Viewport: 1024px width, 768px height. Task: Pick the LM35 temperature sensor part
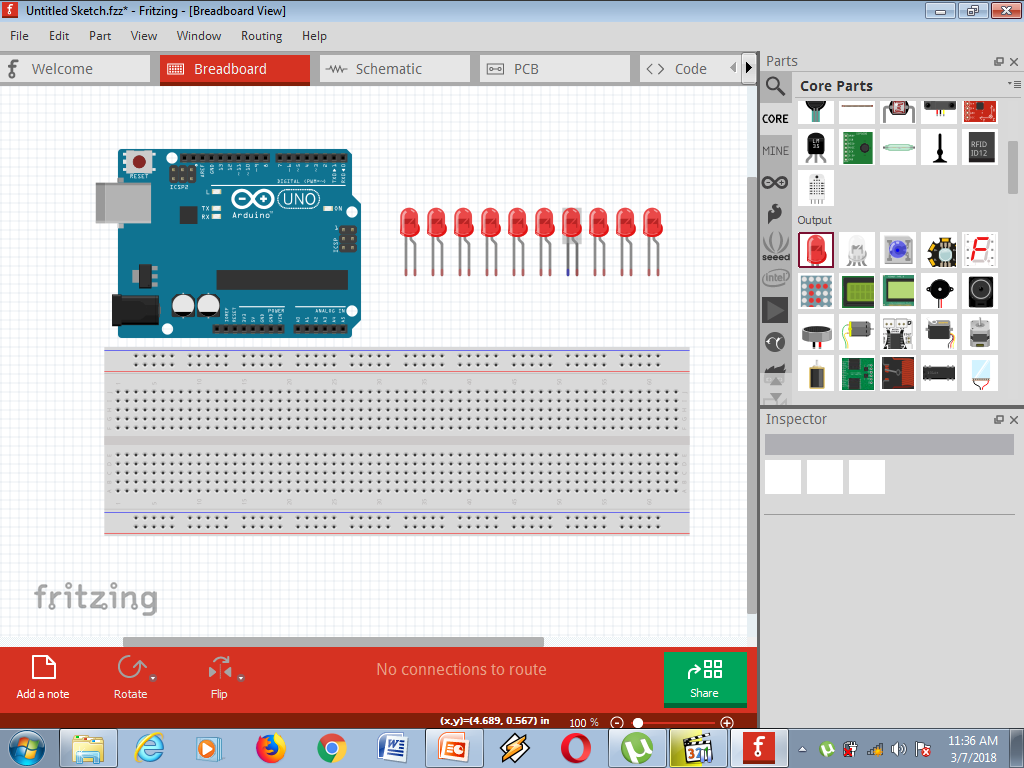[x=816, y=148]
